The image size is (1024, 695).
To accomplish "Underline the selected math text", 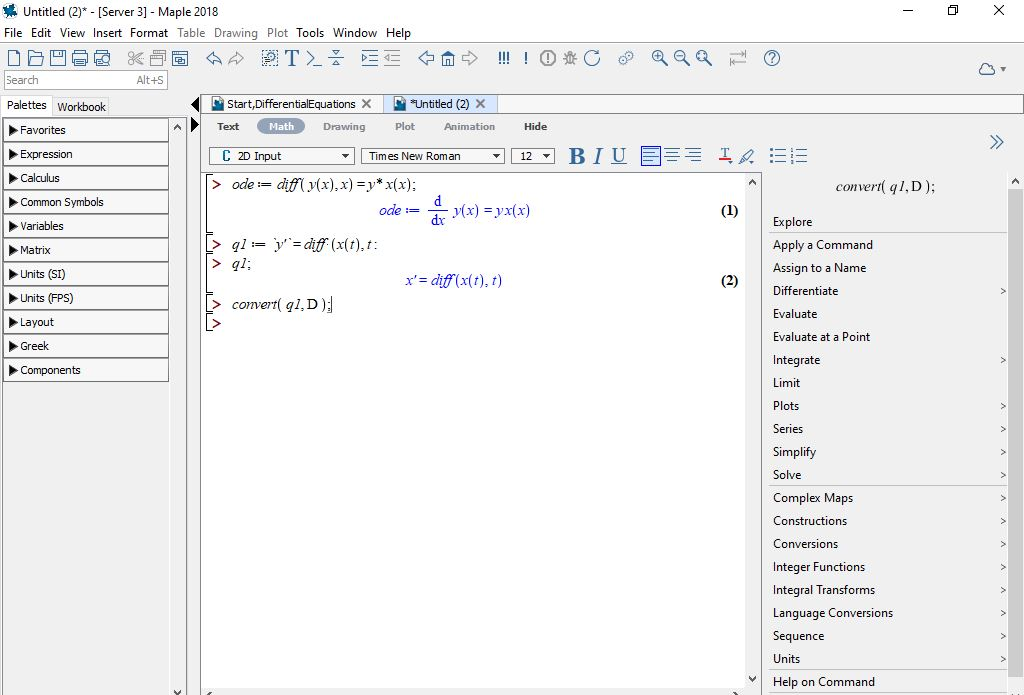I will click(618, 155).
